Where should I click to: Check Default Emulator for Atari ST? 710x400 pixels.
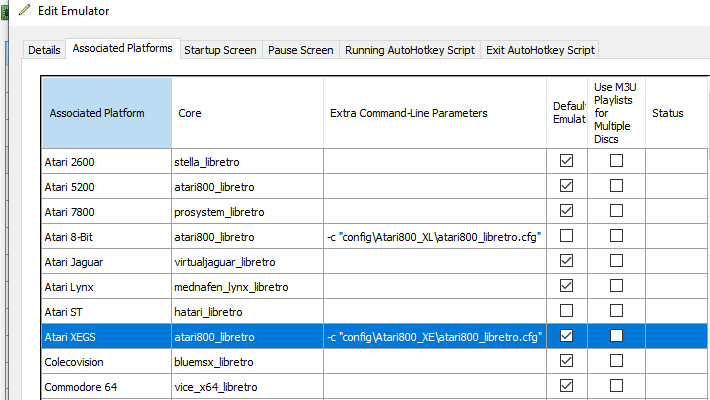pos(566,311)
